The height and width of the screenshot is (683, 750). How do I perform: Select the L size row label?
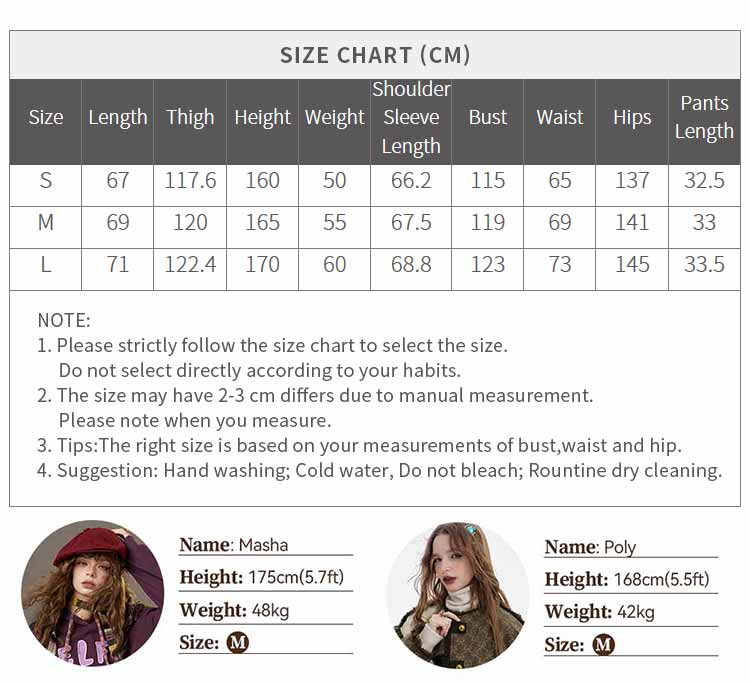click(x=45, y=264)
